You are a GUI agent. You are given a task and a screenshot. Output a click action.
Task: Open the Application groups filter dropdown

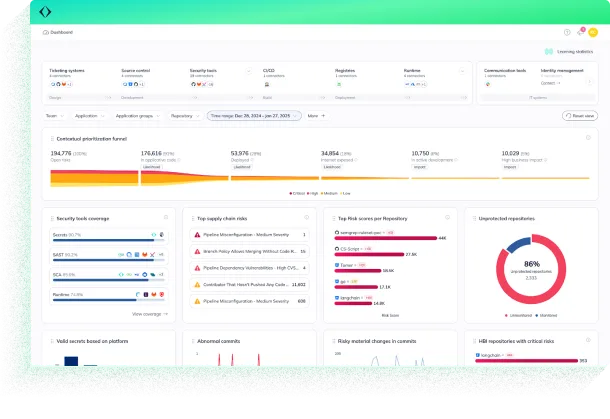click(x=138, y=116)
